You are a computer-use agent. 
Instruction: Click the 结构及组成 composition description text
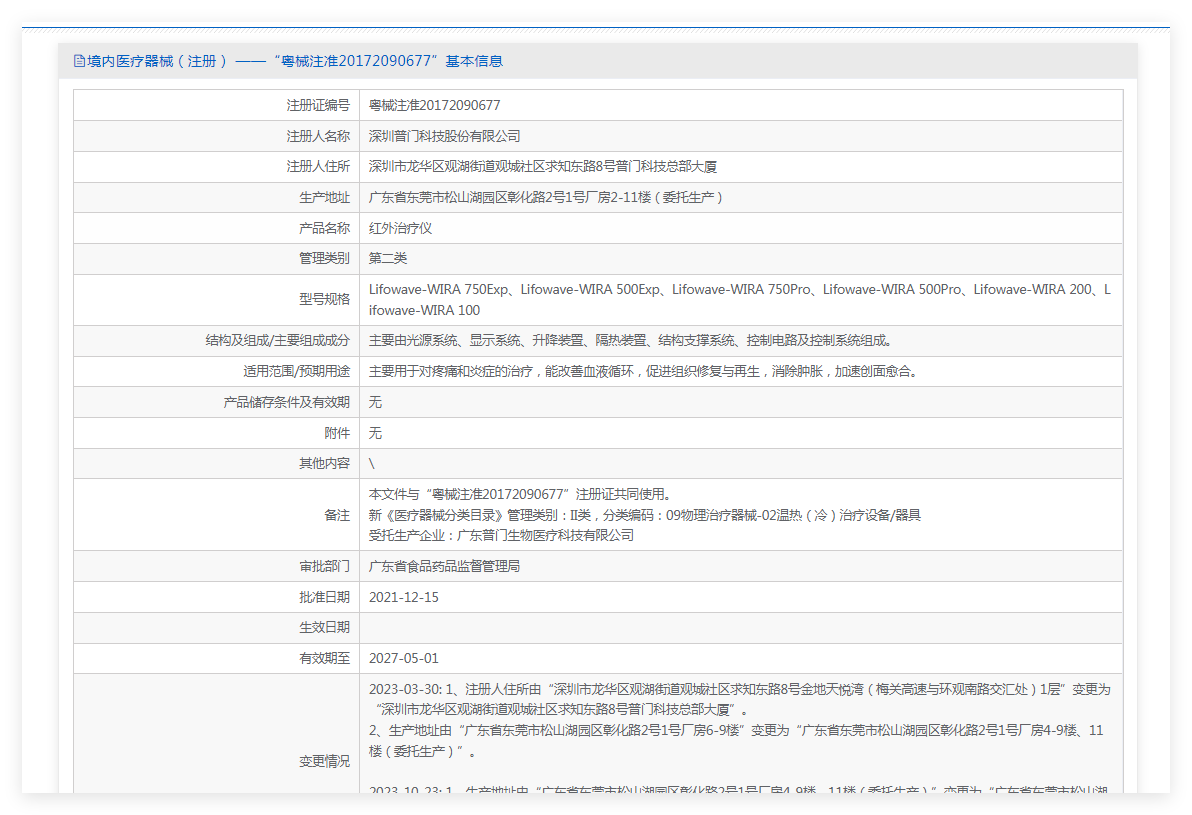(630, 340)
